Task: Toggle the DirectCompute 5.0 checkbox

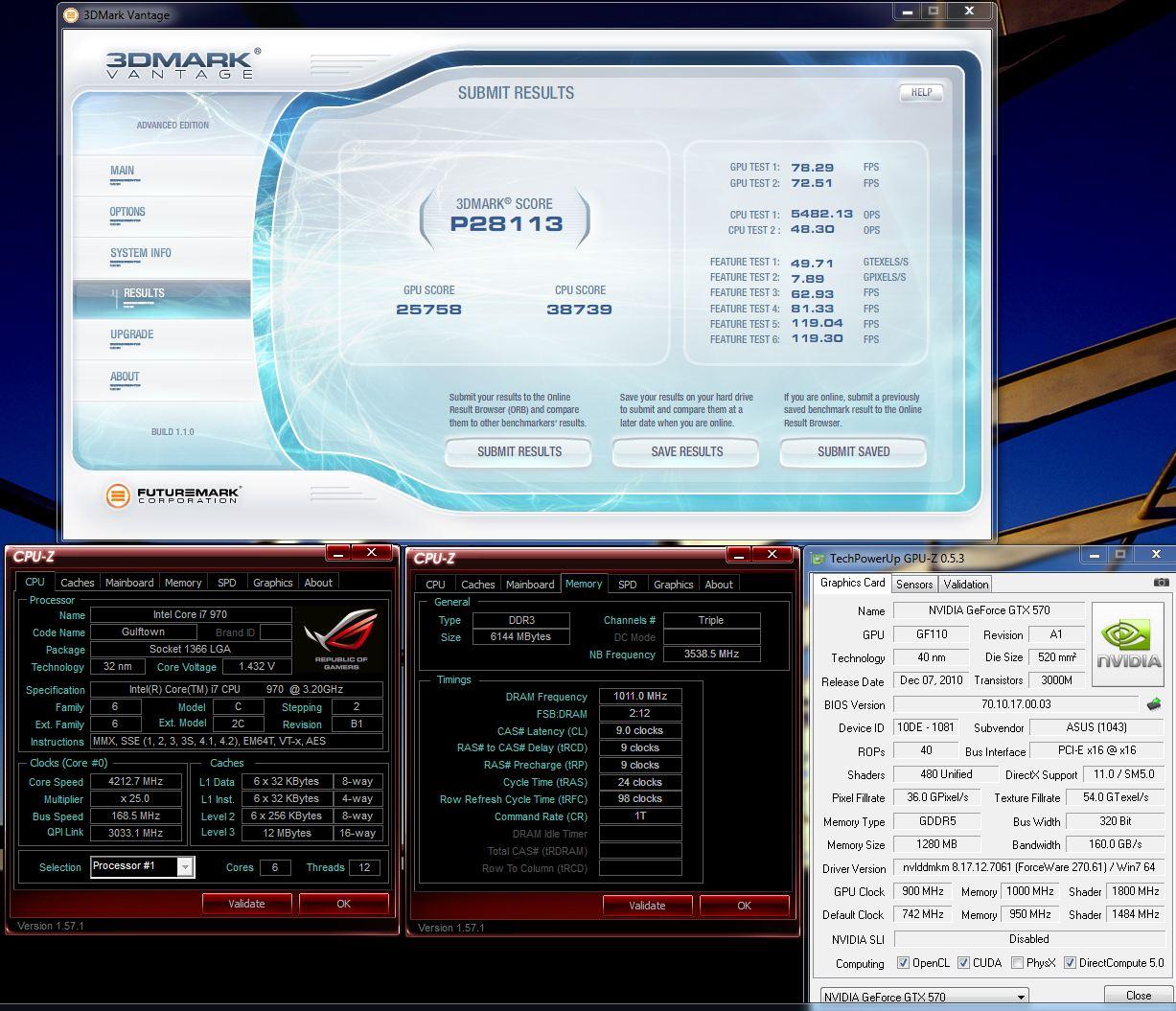Action: point(1070,963)
